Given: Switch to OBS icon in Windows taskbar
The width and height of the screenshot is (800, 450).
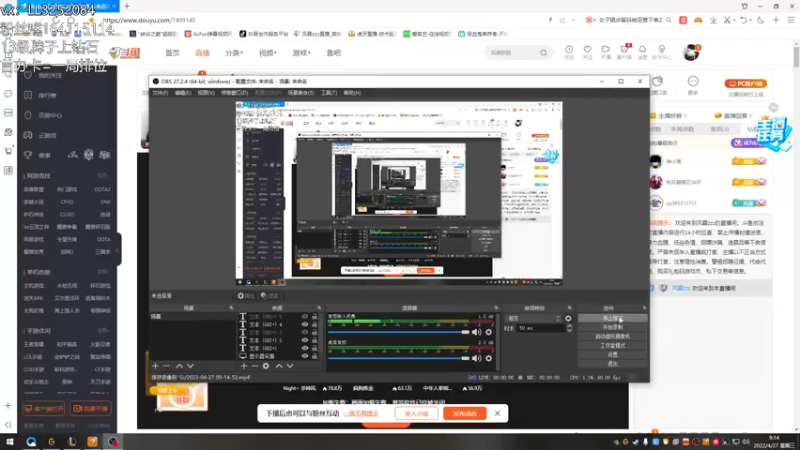Looking at the screenshot, I should [x=113, y=441].
